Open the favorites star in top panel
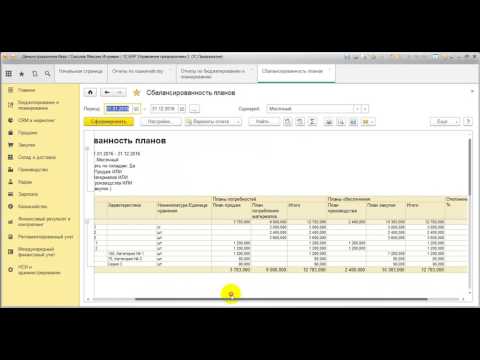Image resolution: width=480 pixels, height=360 pixels. [x=22, y=74]
